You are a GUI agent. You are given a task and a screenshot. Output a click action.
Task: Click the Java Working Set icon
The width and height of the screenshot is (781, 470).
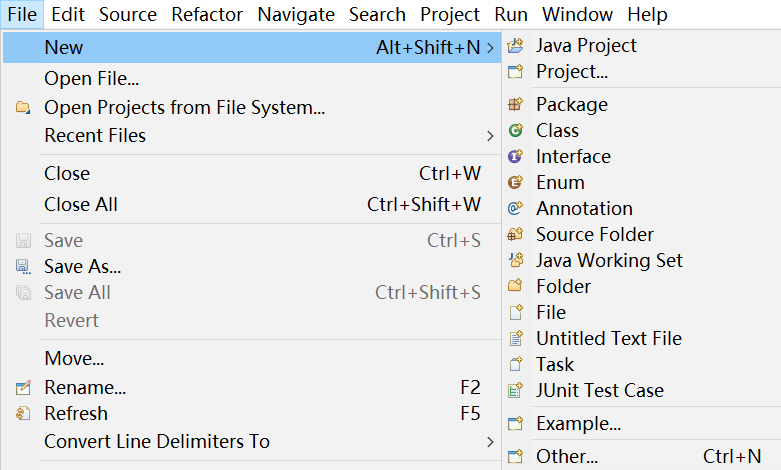tap(516, 260)
